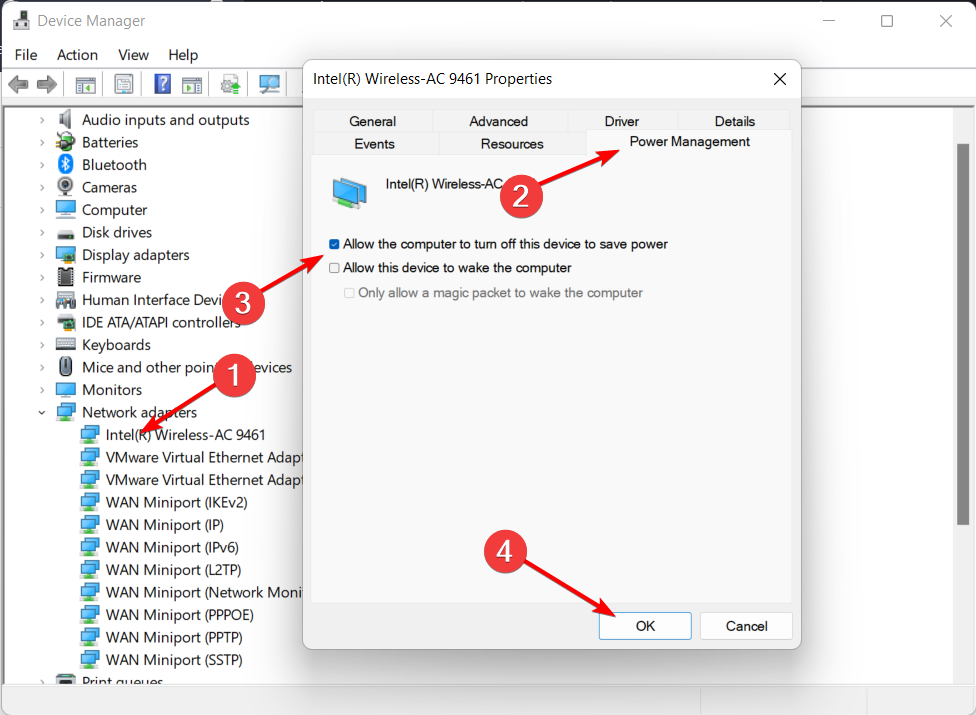This screenshot has width=976, height=715.
Task: Click the Device Manager title bar icon
Action: point(21,21)
